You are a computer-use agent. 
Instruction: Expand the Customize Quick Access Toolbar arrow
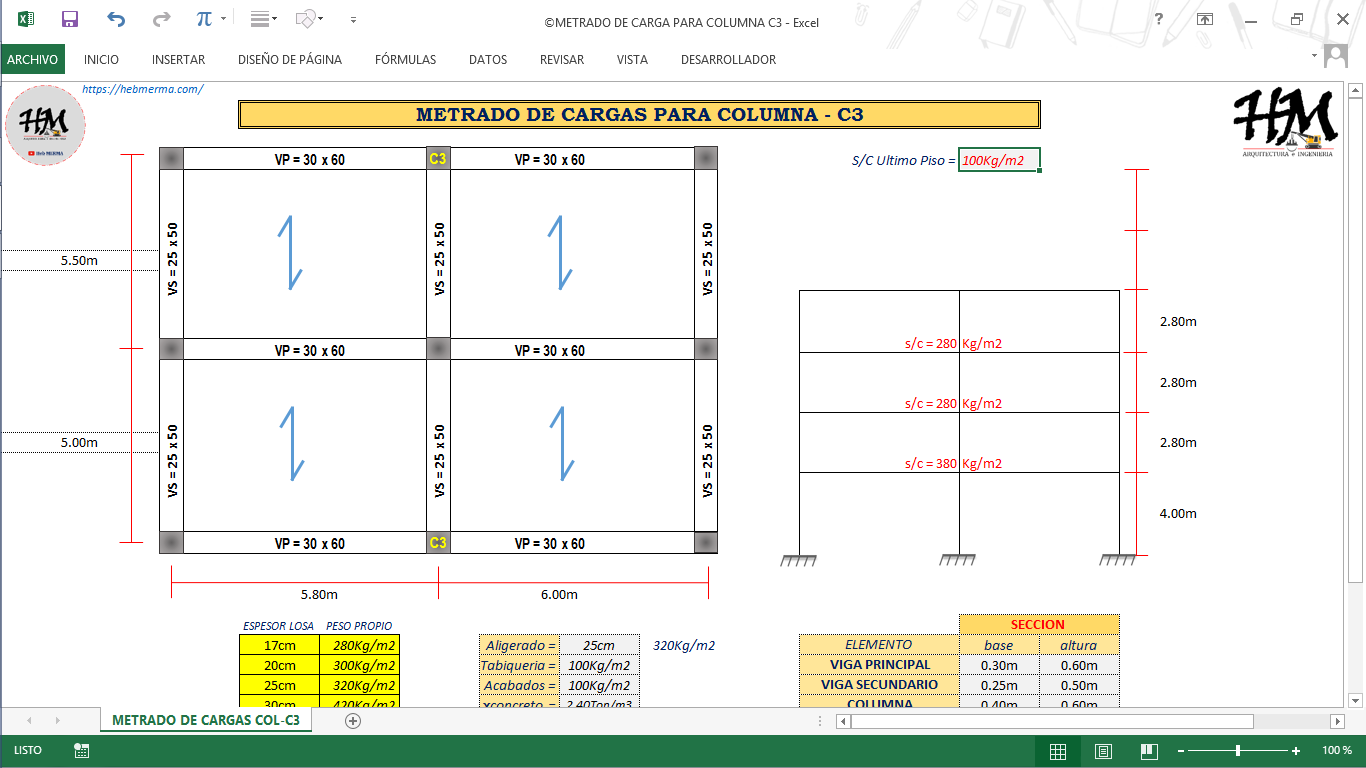coord(353,19)
